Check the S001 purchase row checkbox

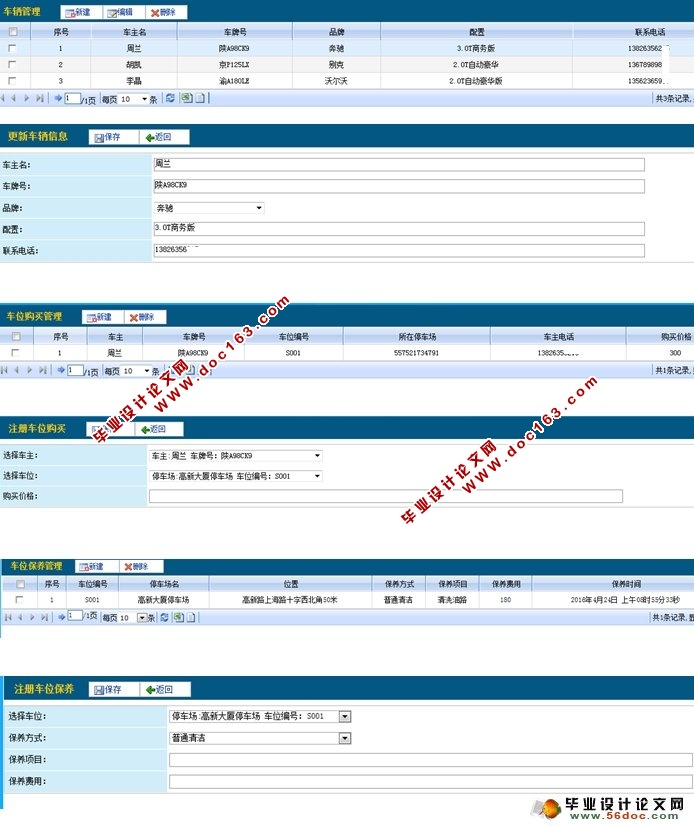tap(15, 352)
